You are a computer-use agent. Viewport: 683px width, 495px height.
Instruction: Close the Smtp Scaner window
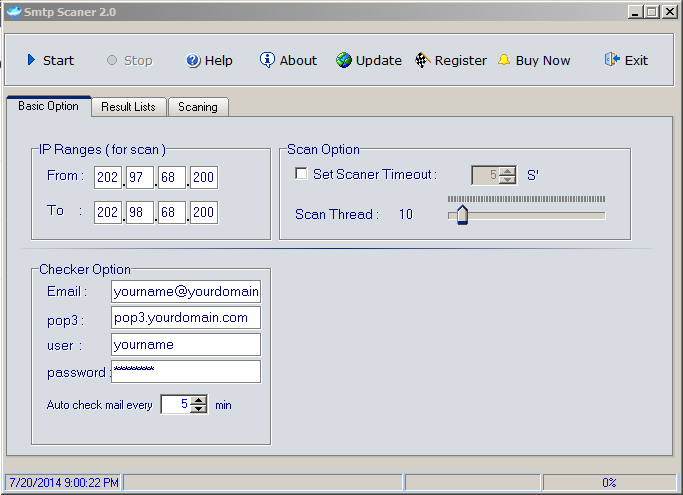669,12
